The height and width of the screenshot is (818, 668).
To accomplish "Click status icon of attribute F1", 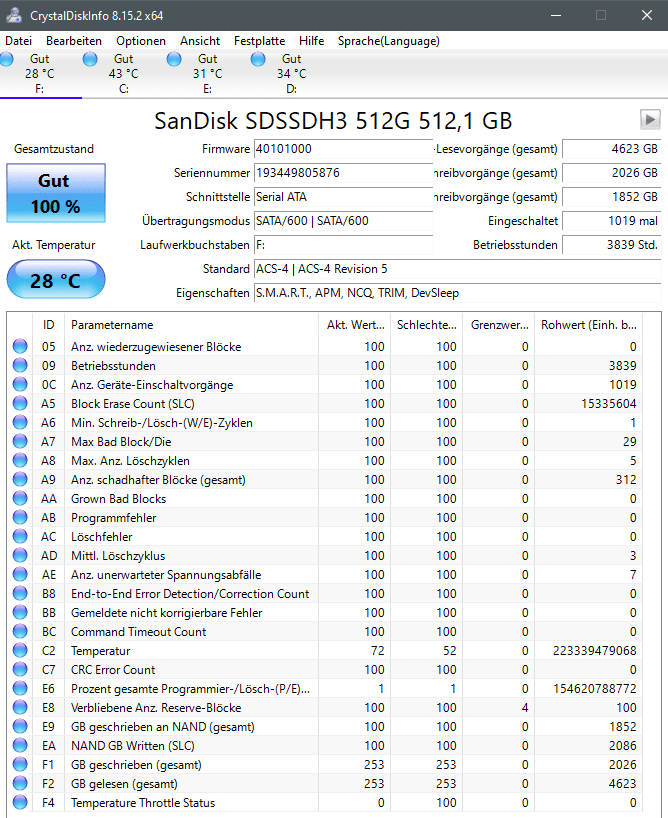I will [x=20, y=764].
